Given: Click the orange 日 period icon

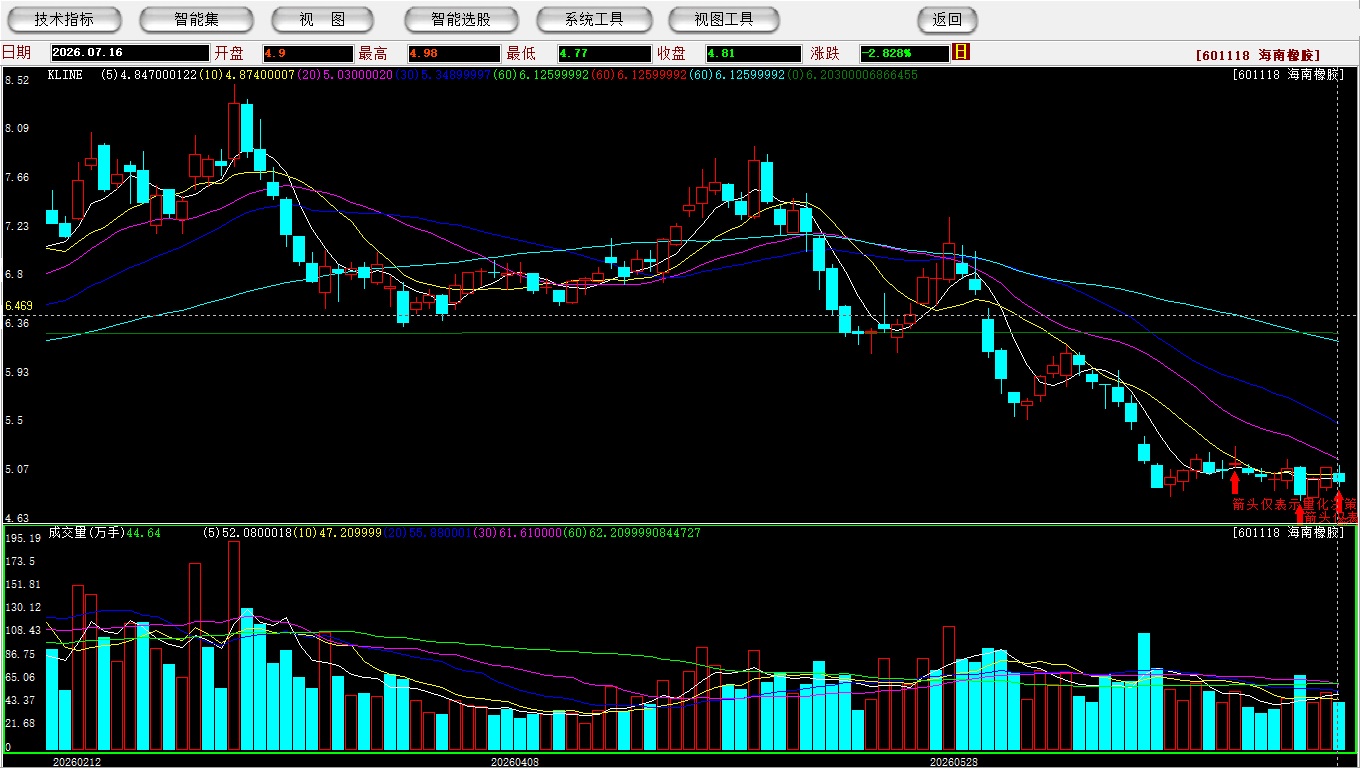Looking at the screenshot, I should click(x=962, y=52).
